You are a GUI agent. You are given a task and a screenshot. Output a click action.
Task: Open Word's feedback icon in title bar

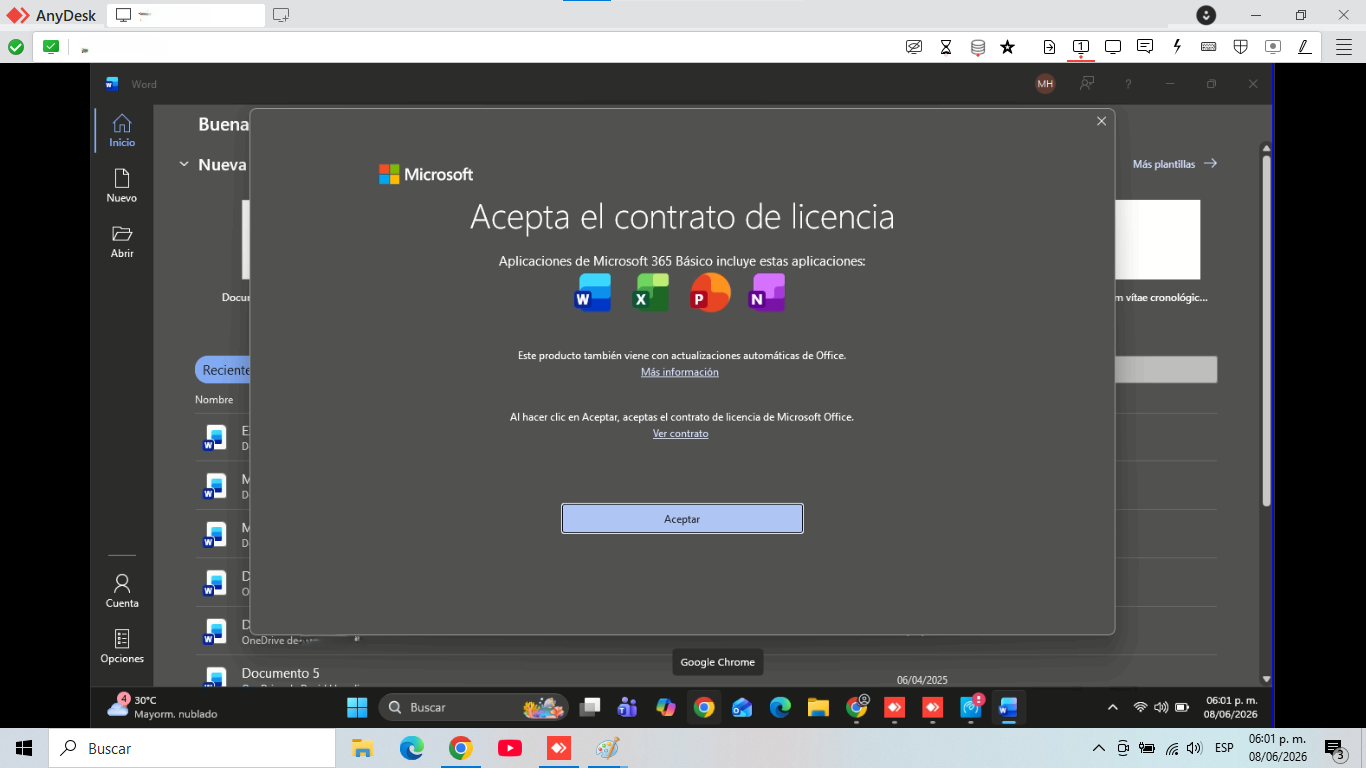point(1087,84)
